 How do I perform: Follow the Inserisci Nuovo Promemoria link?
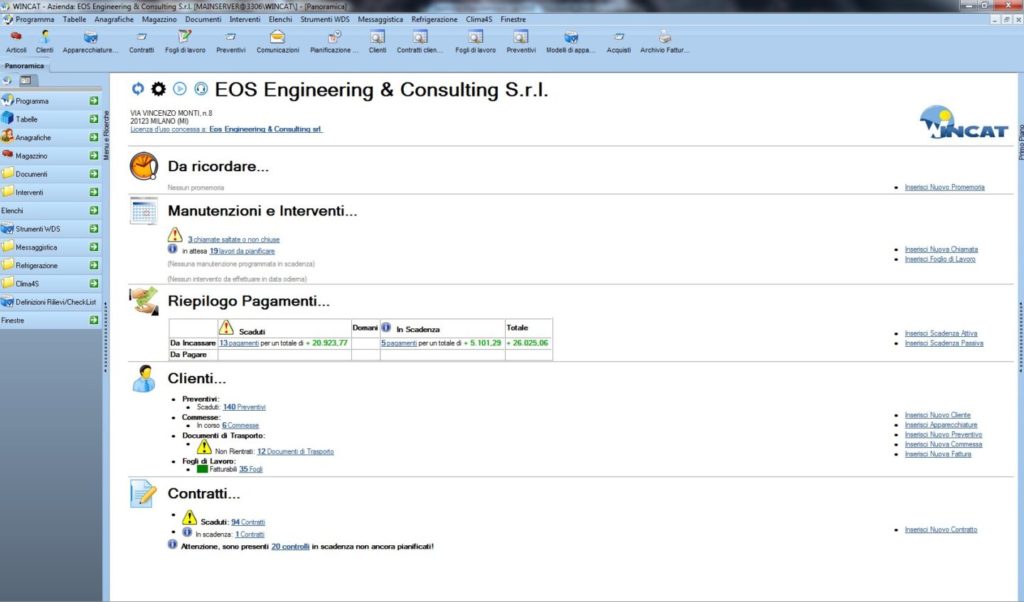[x=944, y=187]
